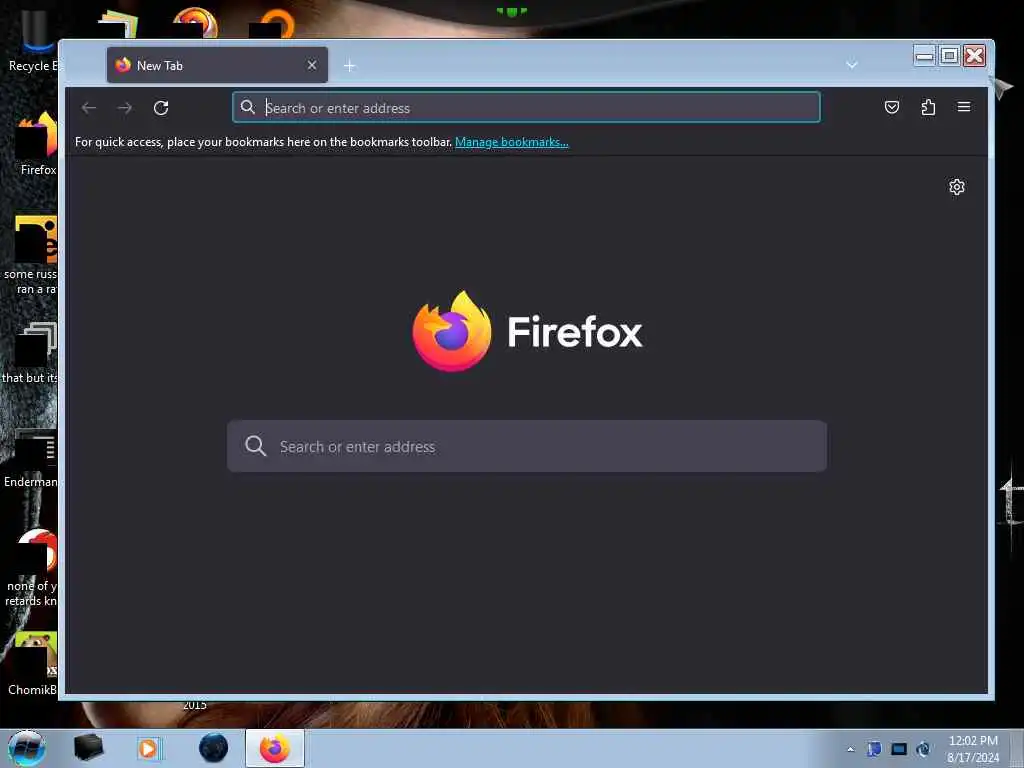Open the Action Center flag tray icon
The width and height of the screenshot is (1024, 768).
pyautogui.click(x=874, y=749)
